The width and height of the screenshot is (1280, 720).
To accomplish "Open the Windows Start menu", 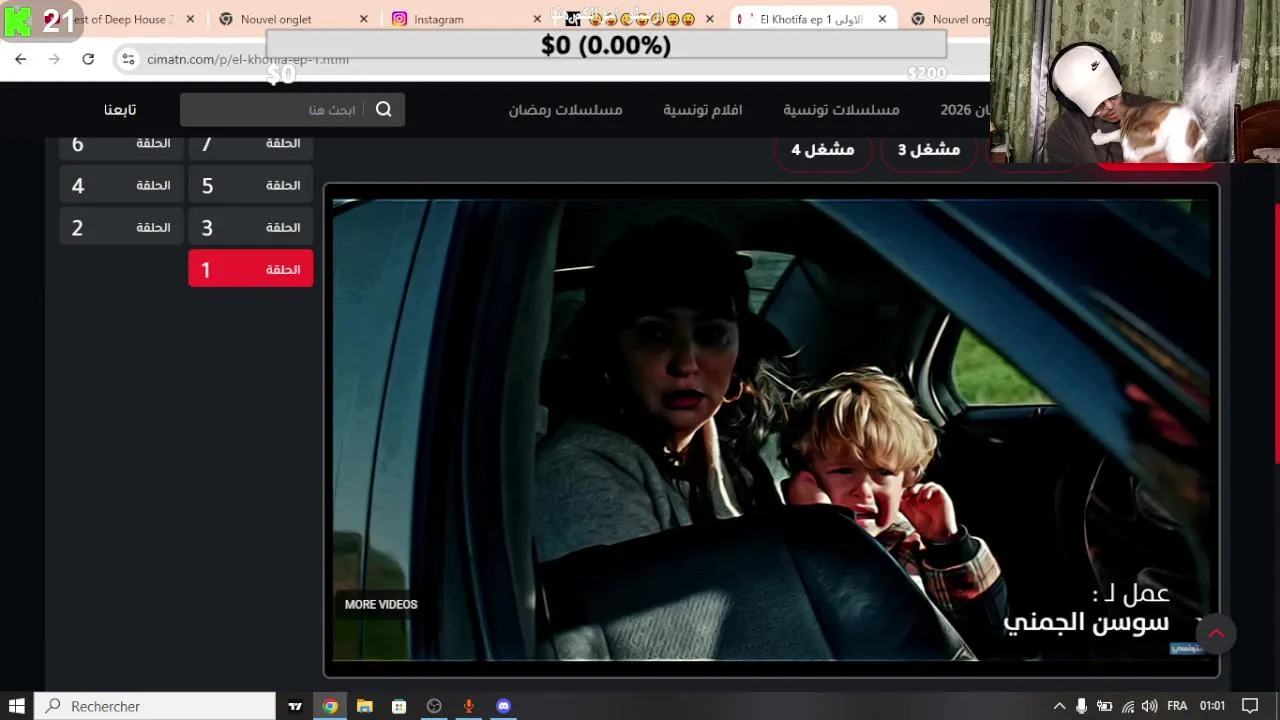I will pyautogui.click(x=17, y=706).
